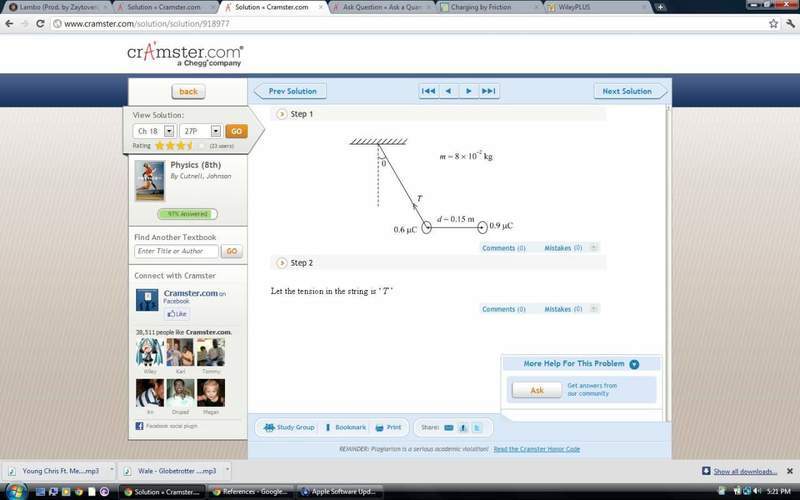800x500 pixels.
Task: Open Step 2 Comments (0) link
Action: click(x=504, y=309)
